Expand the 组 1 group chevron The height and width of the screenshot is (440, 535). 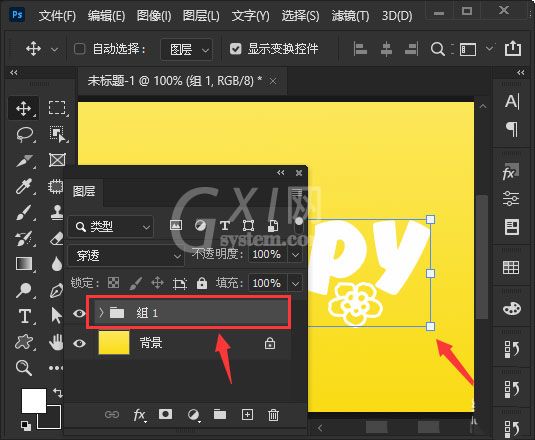(101, 312)
